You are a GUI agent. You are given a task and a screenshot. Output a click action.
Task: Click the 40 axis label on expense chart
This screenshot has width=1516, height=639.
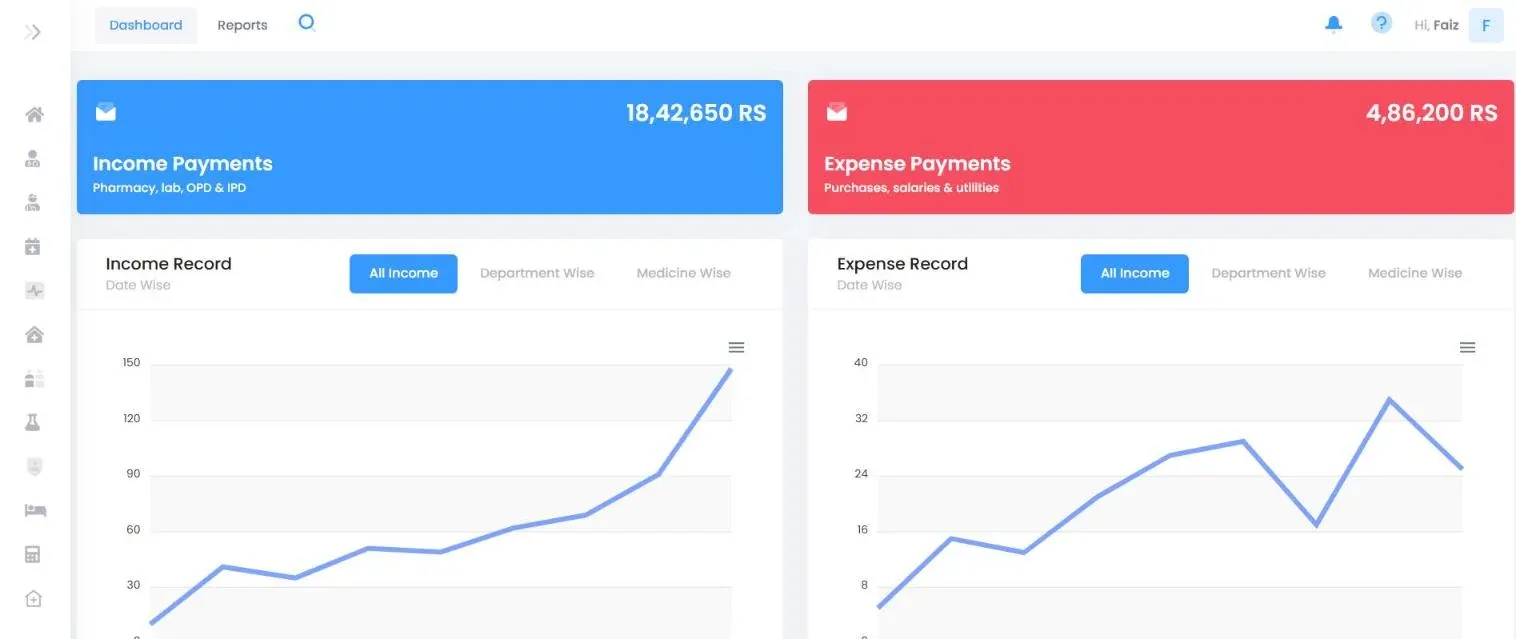pos(861,363)
